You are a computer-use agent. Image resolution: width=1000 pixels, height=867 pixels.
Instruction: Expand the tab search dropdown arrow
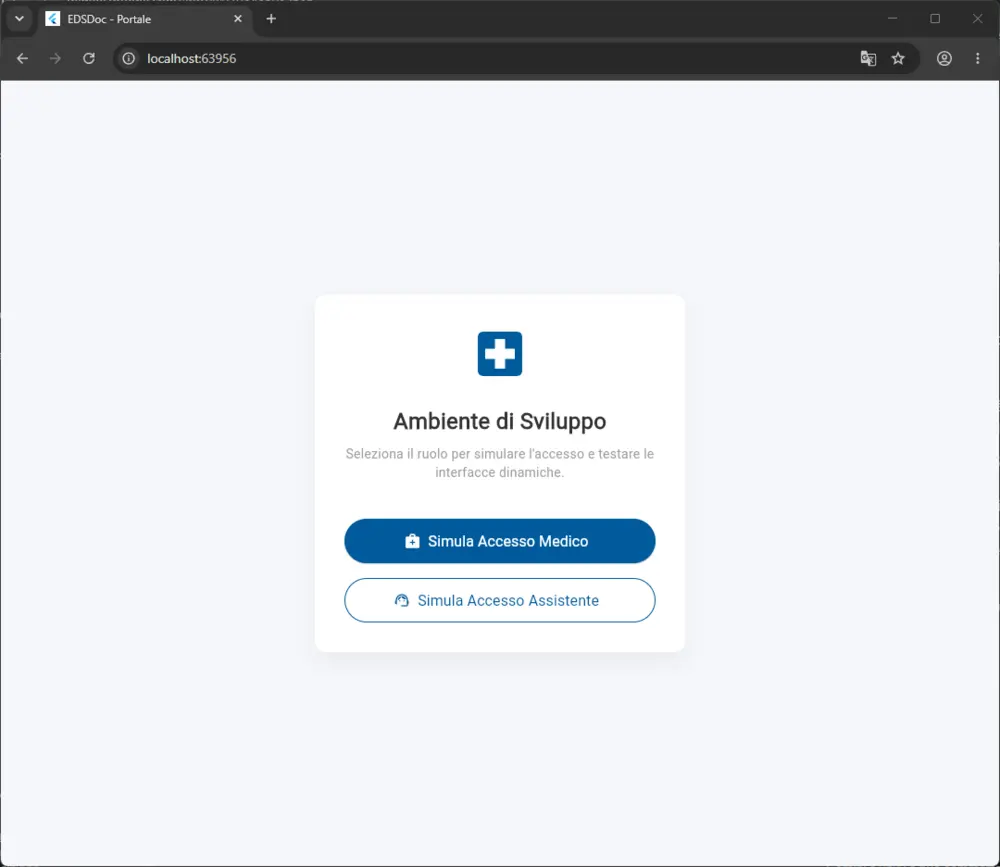[19, 19]
